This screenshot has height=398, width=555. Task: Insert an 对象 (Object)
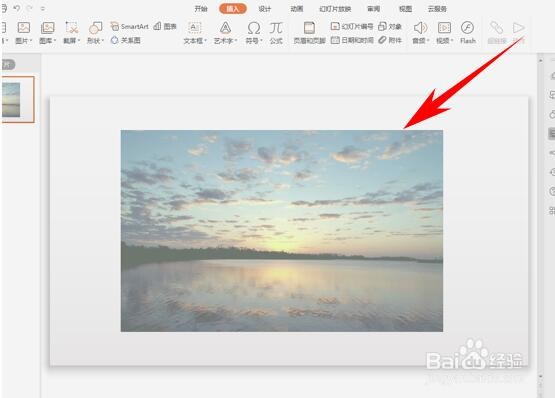390,26
